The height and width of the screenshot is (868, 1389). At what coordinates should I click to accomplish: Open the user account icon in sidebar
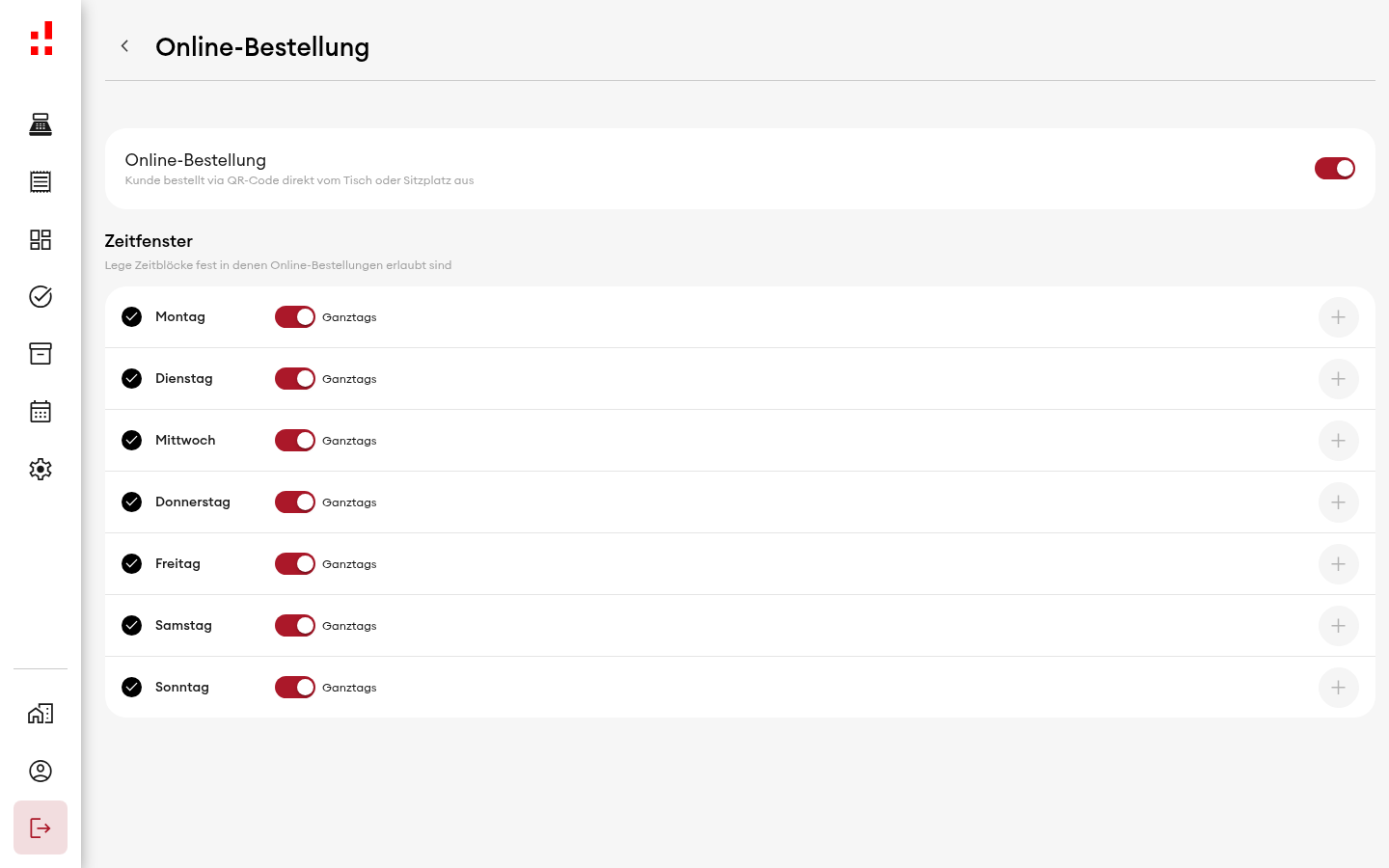tap(41, 771)
